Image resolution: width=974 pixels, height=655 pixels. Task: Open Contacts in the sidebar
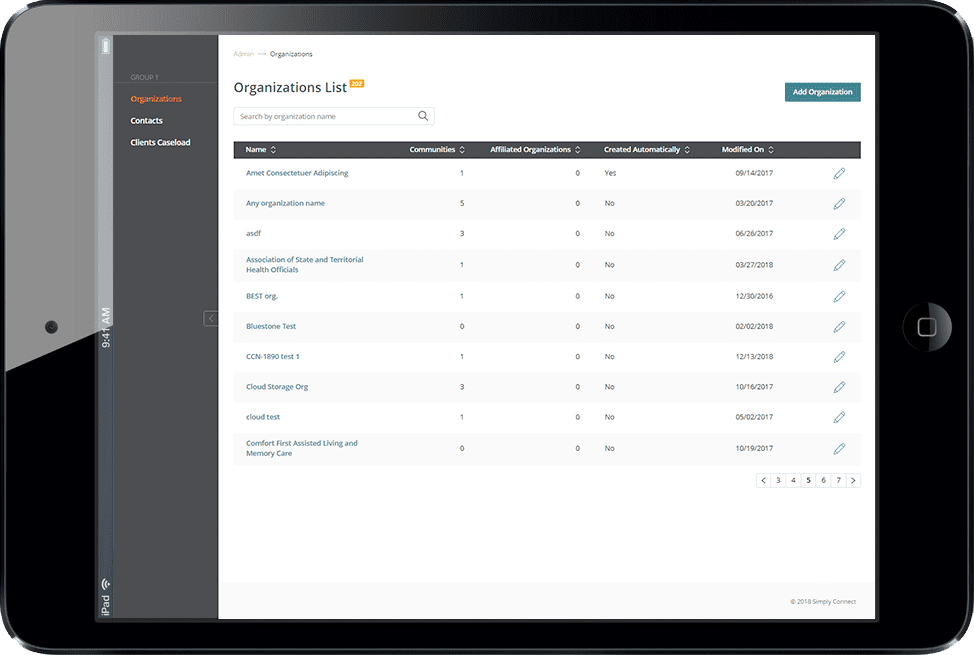point(147,121)
